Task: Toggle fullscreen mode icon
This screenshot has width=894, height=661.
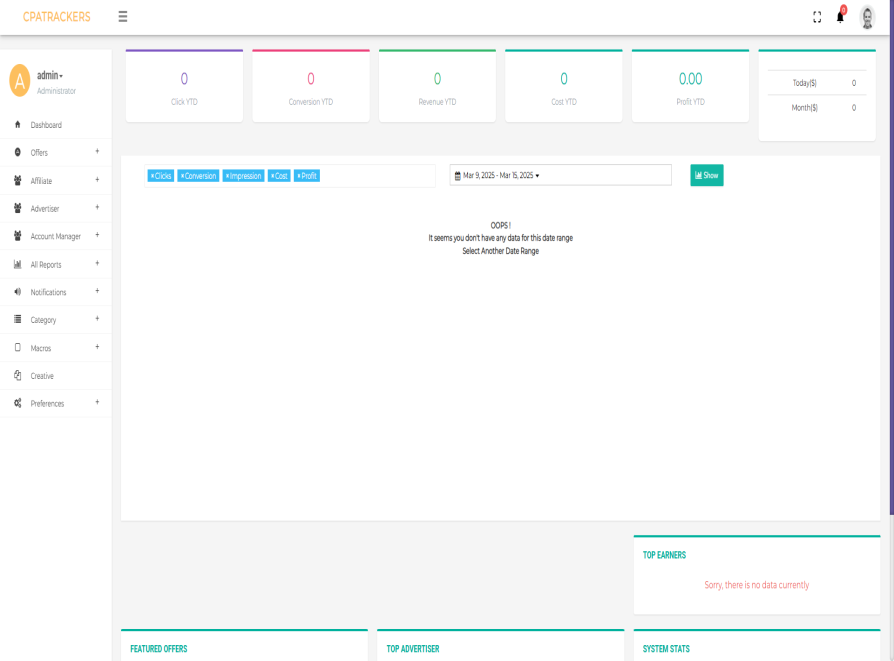Action: point(817,17)
